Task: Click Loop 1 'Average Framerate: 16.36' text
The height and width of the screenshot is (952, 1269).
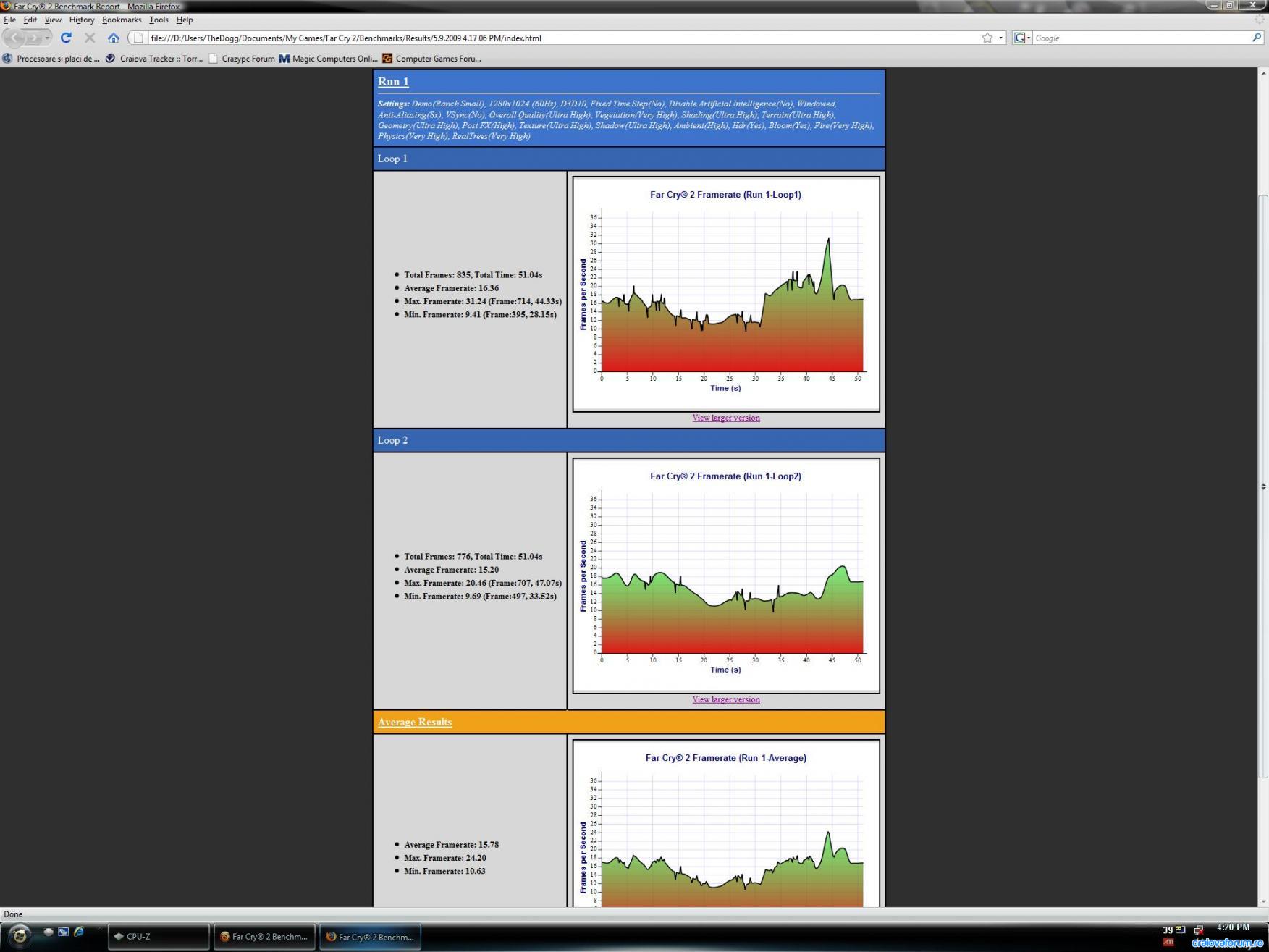Action: point(452,288)
